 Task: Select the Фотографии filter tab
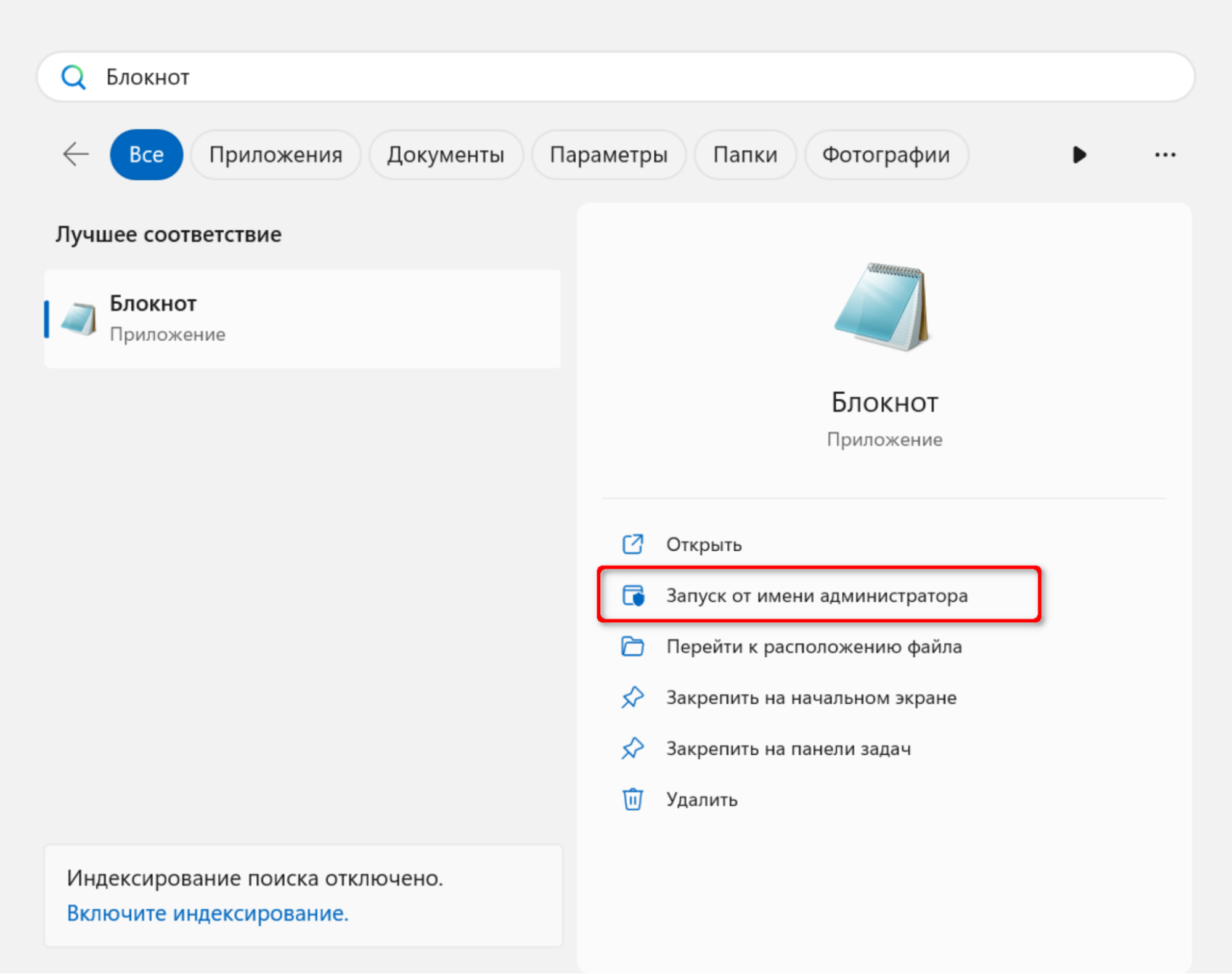point(886,155)
